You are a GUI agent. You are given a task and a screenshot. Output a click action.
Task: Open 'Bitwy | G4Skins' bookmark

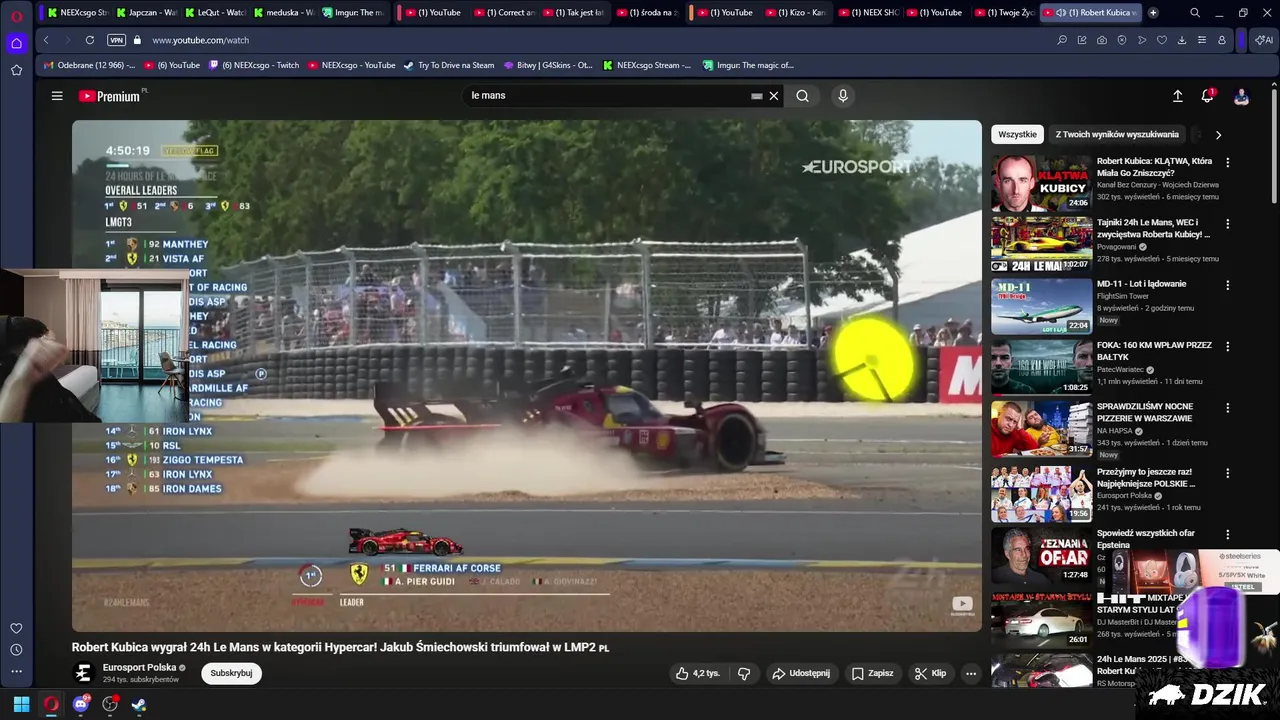pyautogui.click(x=548, y=65)
